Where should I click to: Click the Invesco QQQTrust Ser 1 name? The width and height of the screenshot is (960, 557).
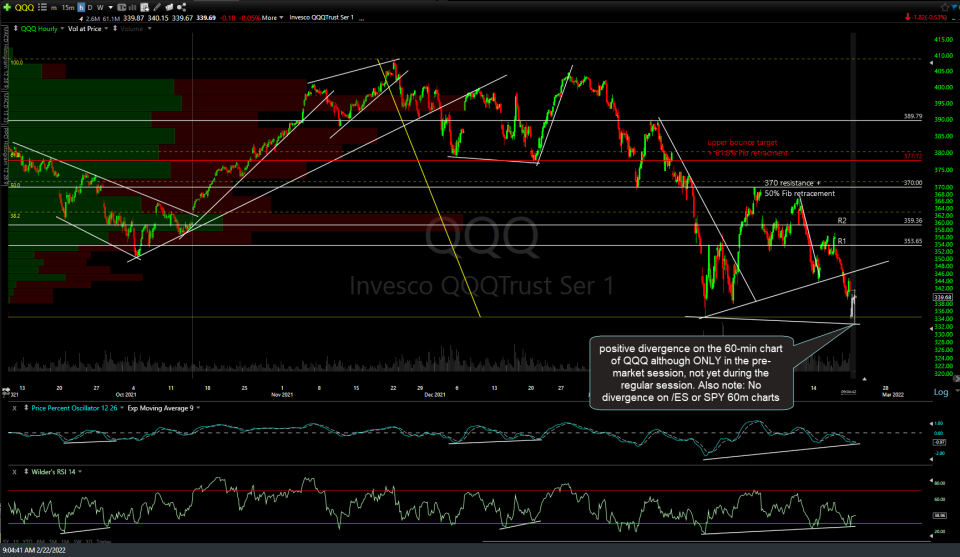pyautogui.click(x=321, y=18)
